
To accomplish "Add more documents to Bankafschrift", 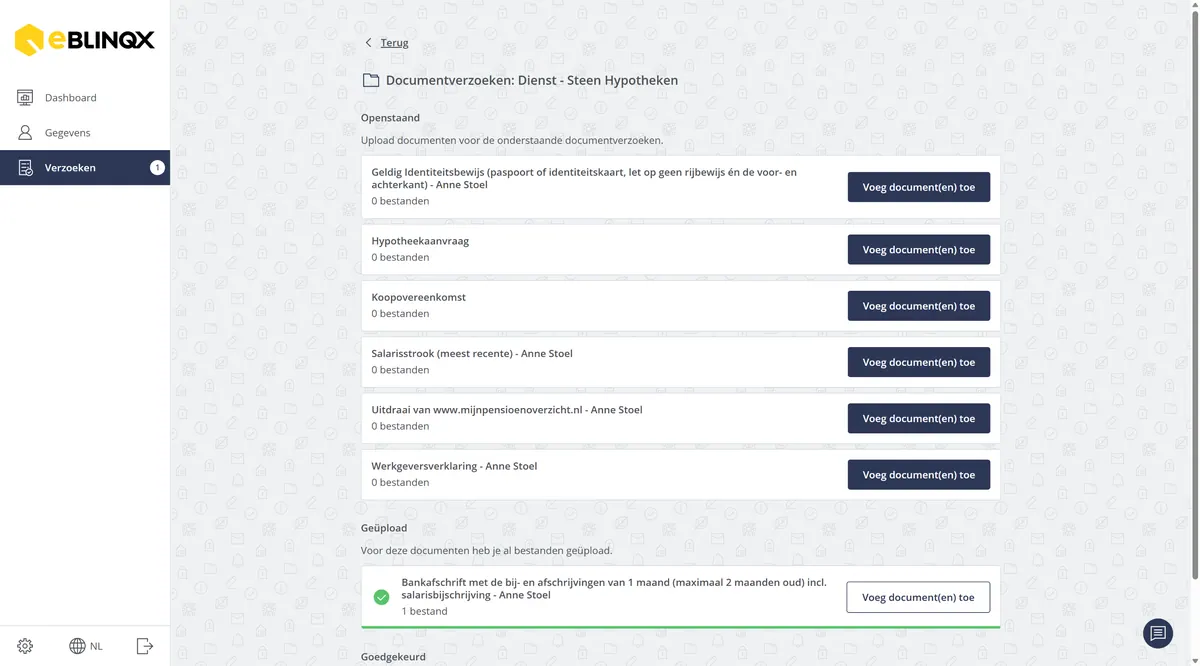I will tap(918, 597).
